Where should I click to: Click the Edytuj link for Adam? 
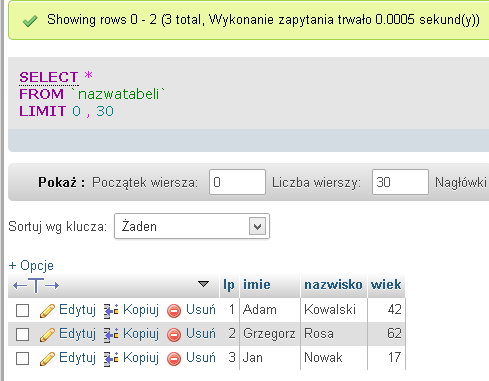(x=77, y=310)
